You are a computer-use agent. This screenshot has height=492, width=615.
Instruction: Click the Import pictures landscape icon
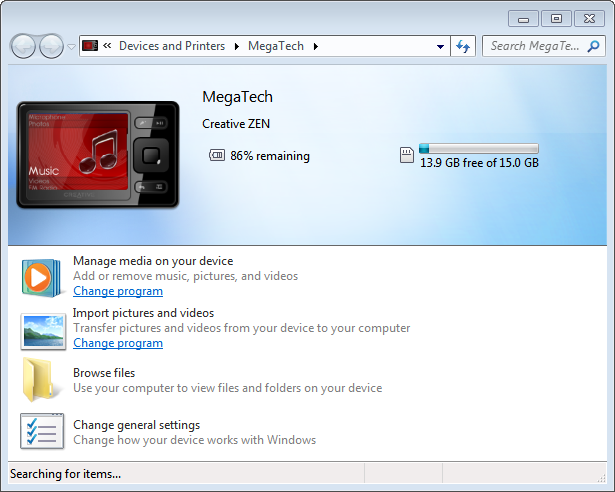(43, 332)
